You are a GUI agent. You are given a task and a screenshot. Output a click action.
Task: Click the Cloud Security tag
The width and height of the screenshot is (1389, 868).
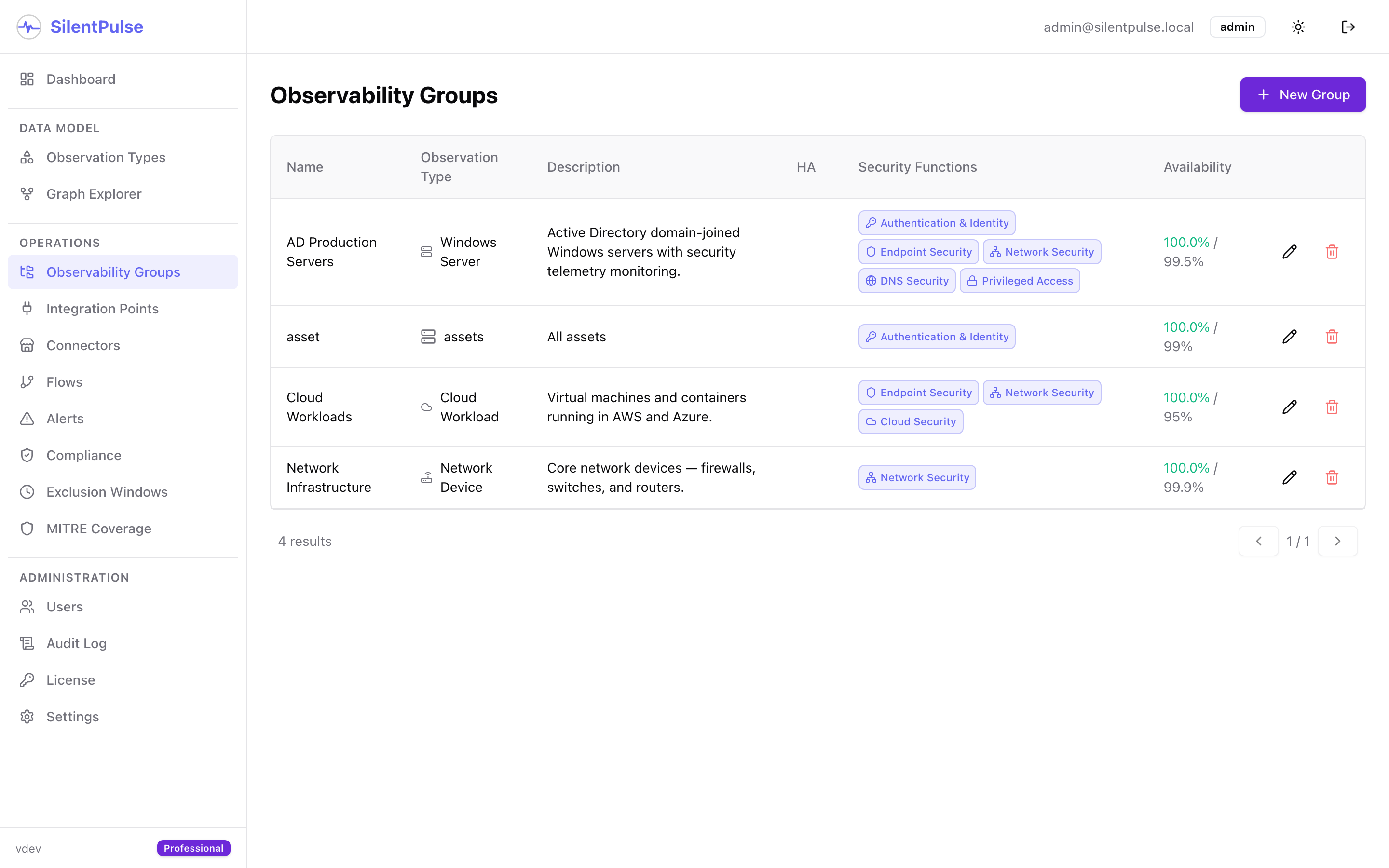point(911,421)
